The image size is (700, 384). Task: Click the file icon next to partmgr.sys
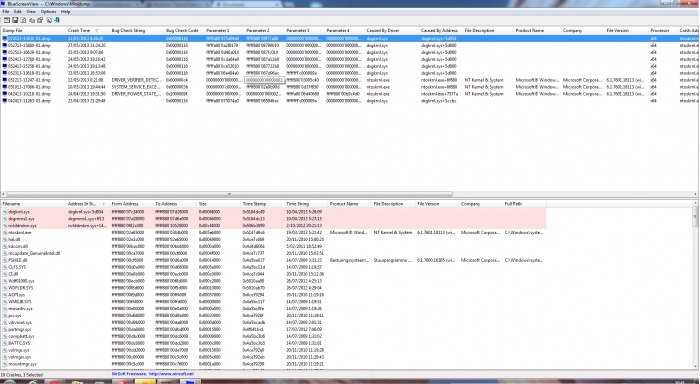click(5, 330)
